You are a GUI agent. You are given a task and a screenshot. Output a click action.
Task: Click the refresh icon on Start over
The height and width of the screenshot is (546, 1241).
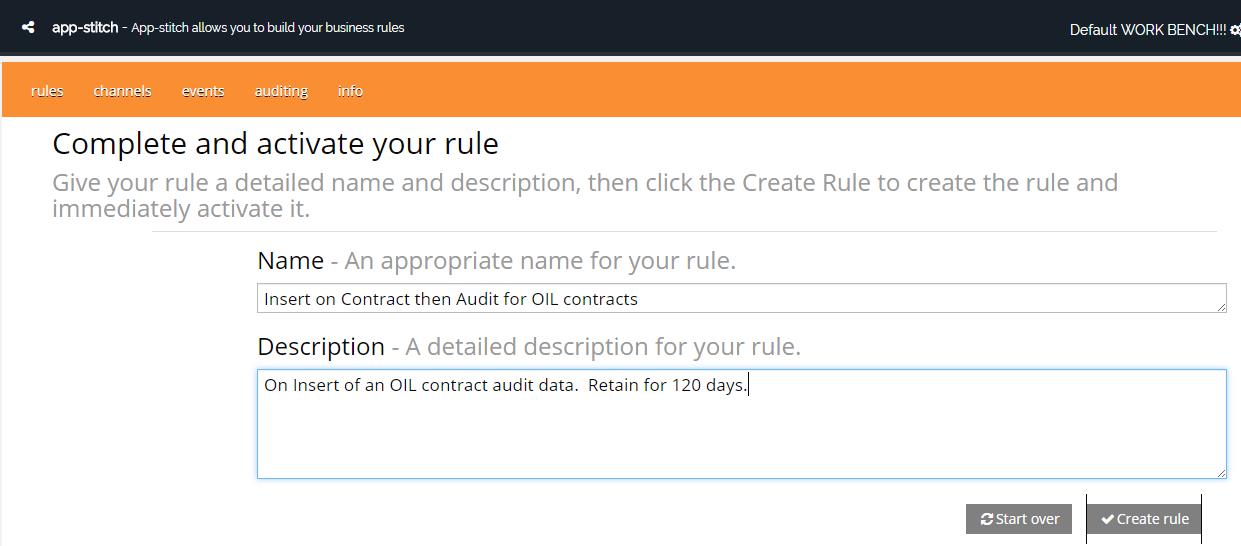(x=987, y=519)
